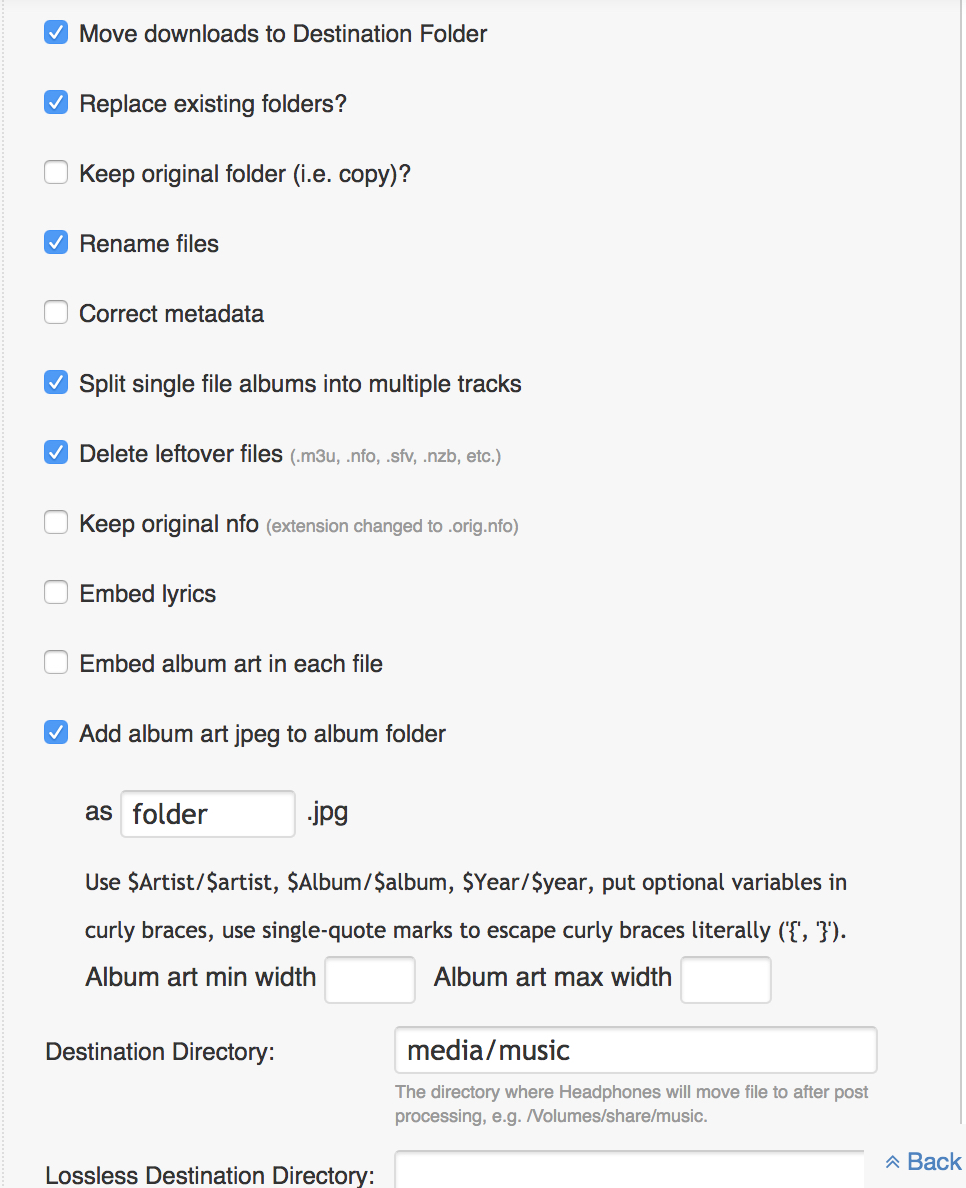Uncheck Split single file albums option
Screen dimensions: 966x1188
pyautogui.click(x=56, y=383)
